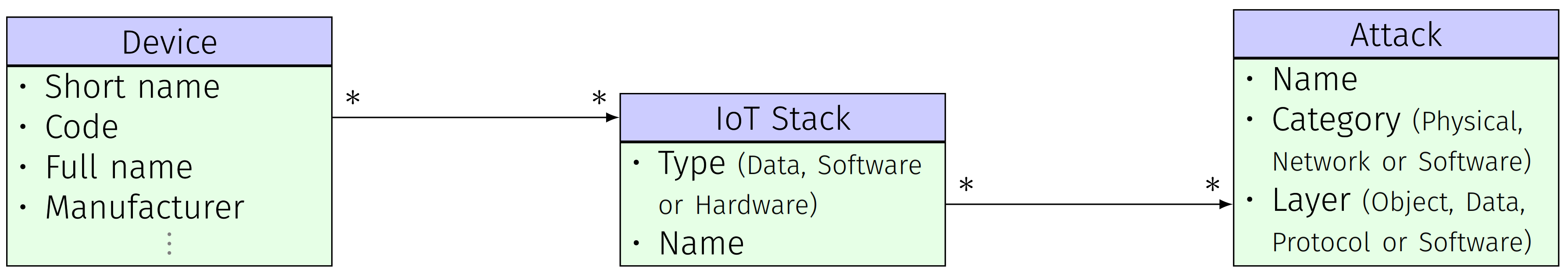Screen dimensions: 1568x274
Task: Select the Name attribute in Attack
Action: (x=1315, y=79)
